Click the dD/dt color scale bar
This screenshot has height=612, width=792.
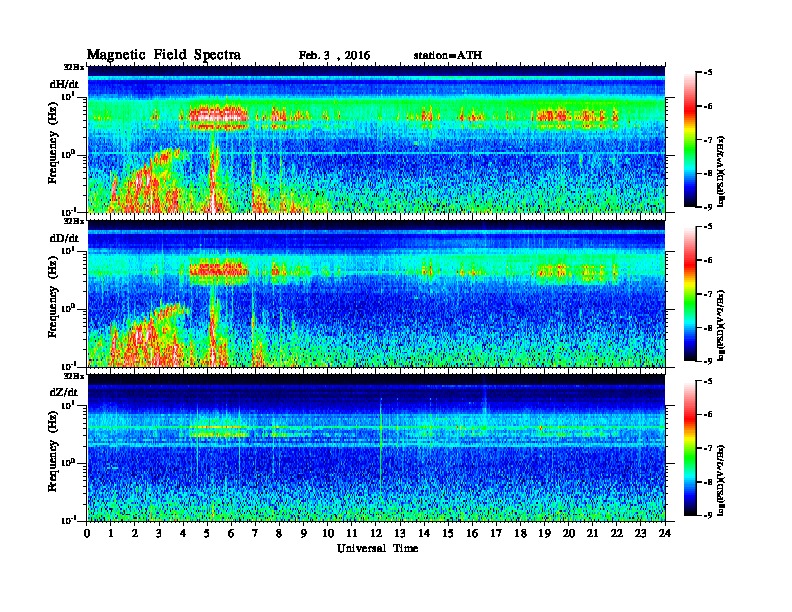pyautogui.click(x=690, y=294)
